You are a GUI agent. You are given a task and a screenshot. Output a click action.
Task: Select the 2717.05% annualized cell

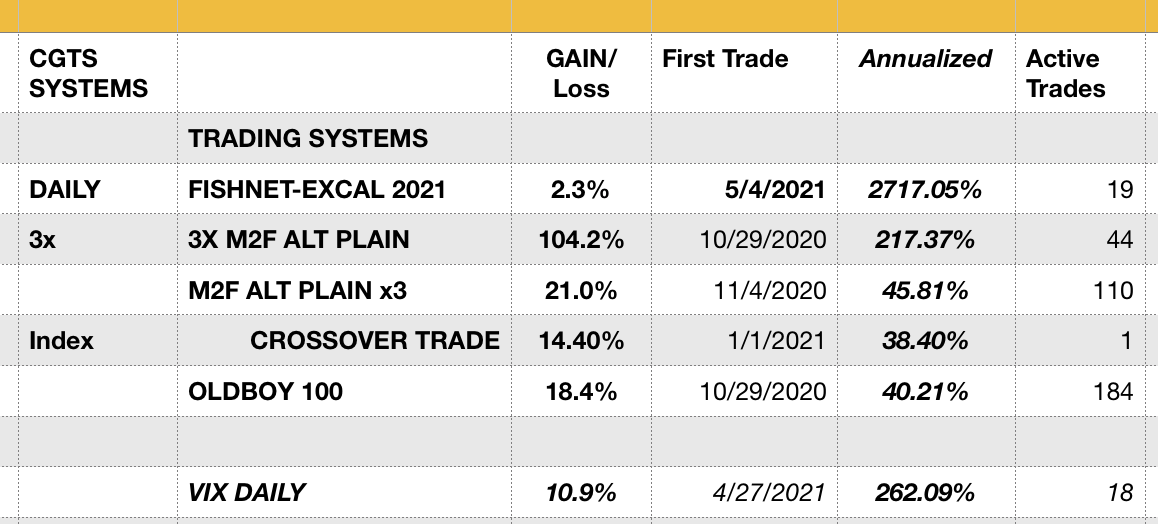coord(925,189)
